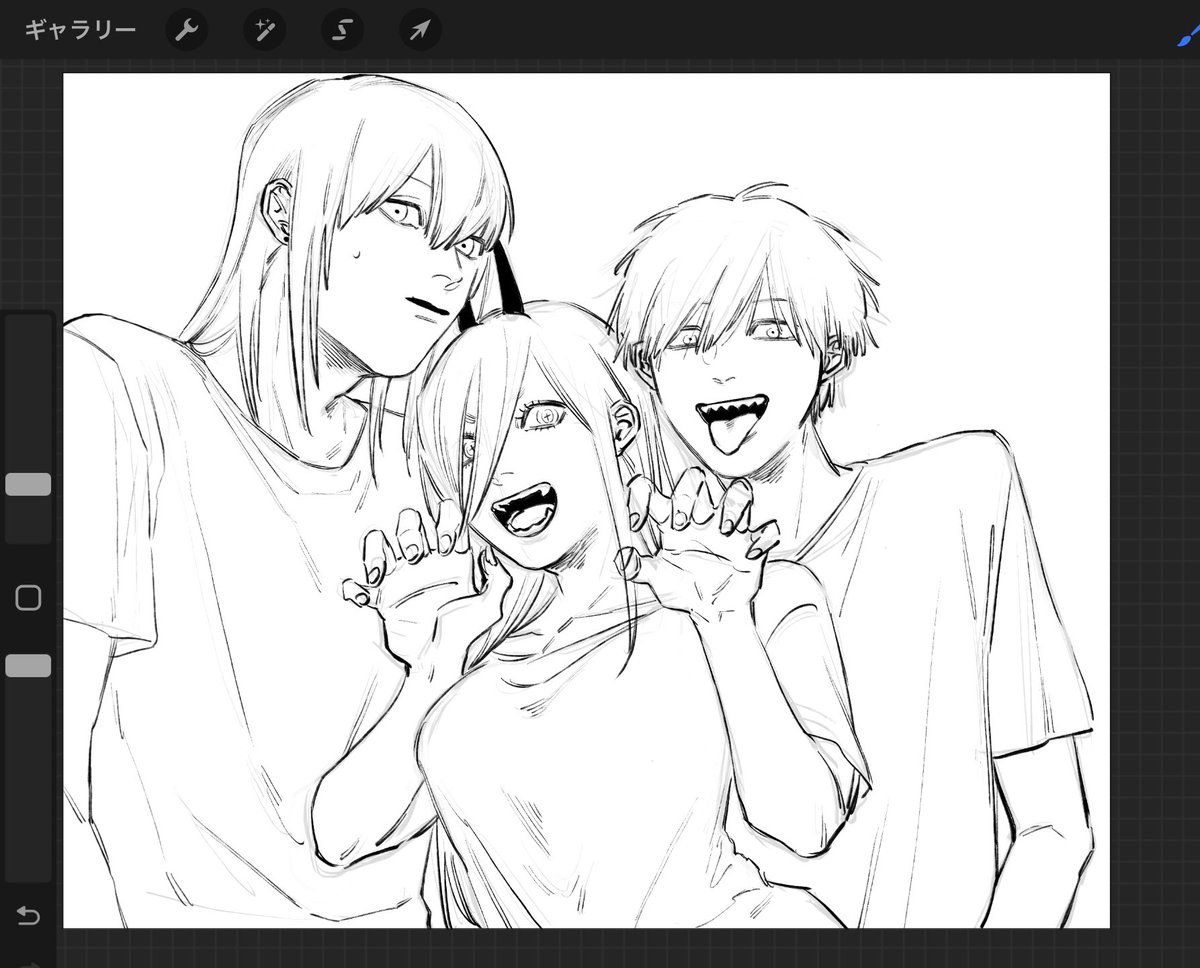Open the Adjustments magic wand menu
1200x968 pixels.
(264, 30)
